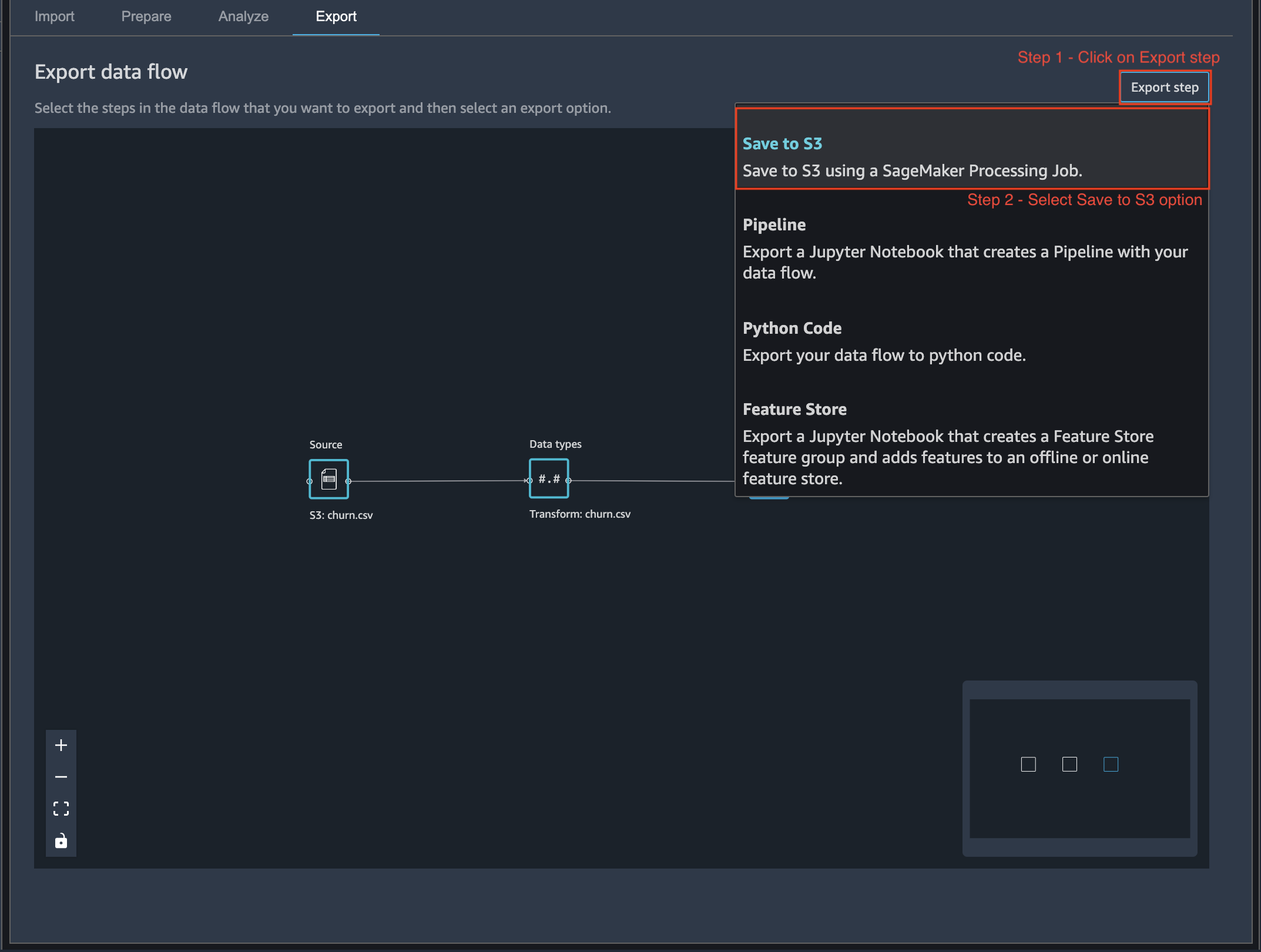Click the Data types title text
Screen dimensions: 1261x952
pos(555,444)
